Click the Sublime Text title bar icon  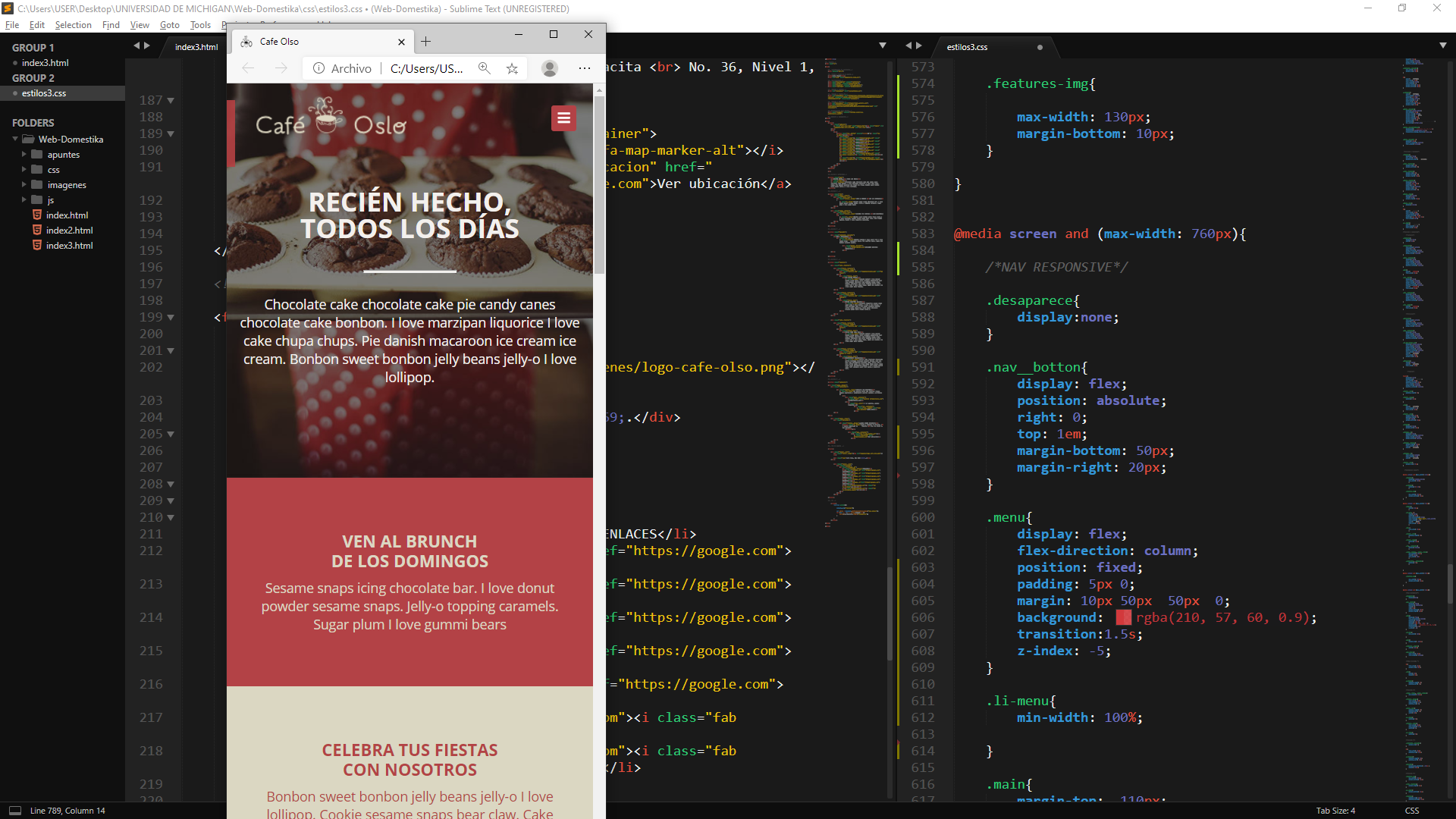click(8, 8)
